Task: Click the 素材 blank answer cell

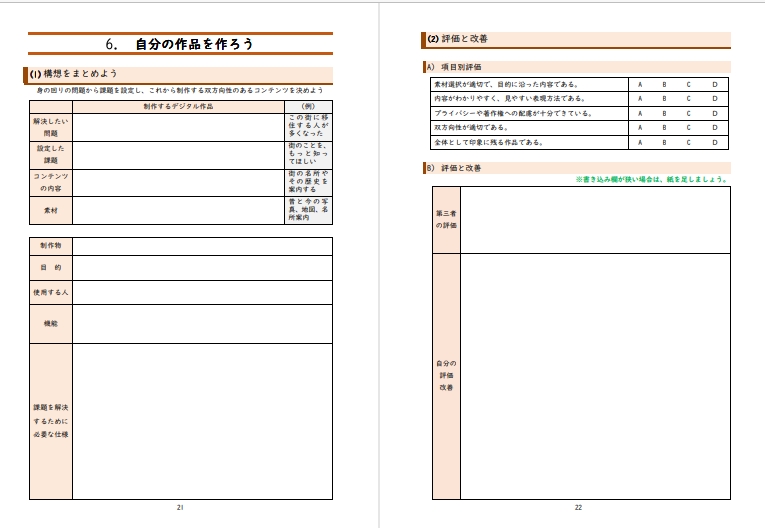Action: point(179,210)
